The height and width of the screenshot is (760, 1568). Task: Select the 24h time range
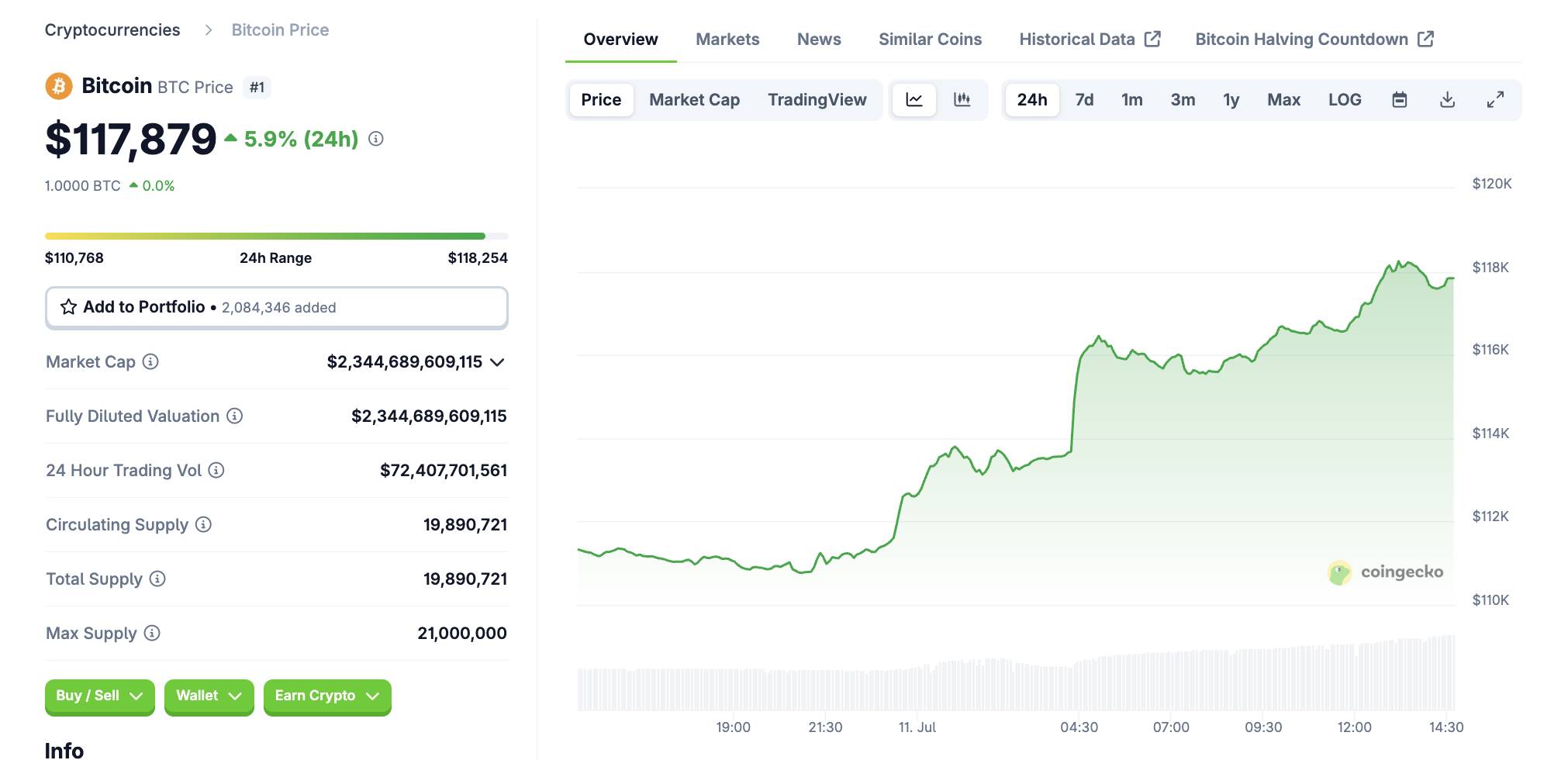pos(1032,99)
